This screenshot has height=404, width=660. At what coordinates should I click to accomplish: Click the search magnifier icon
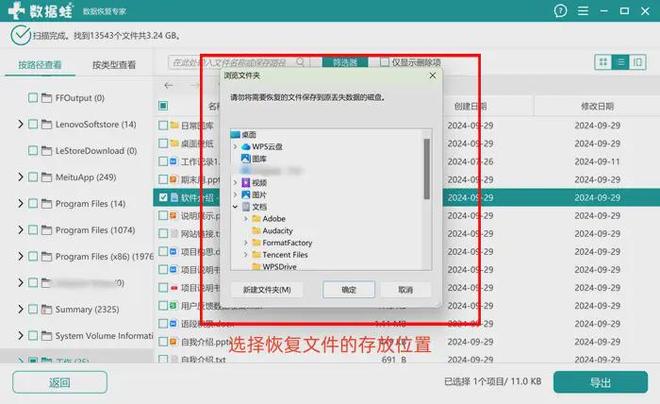(300, 62)
